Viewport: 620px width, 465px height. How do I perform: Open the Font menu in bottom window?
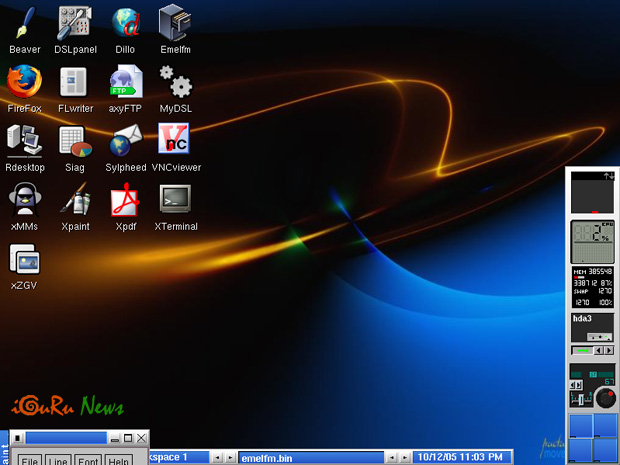(88, 460)
